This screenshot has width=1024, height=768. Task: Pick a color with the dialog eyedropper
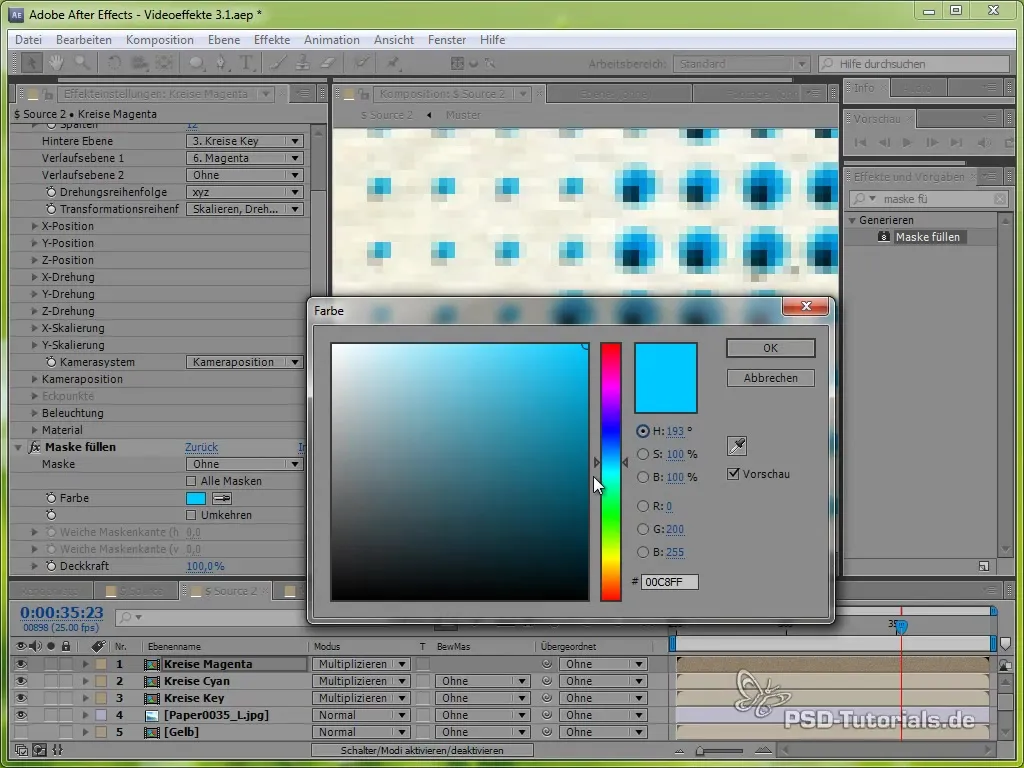click(x=737, y=446)
